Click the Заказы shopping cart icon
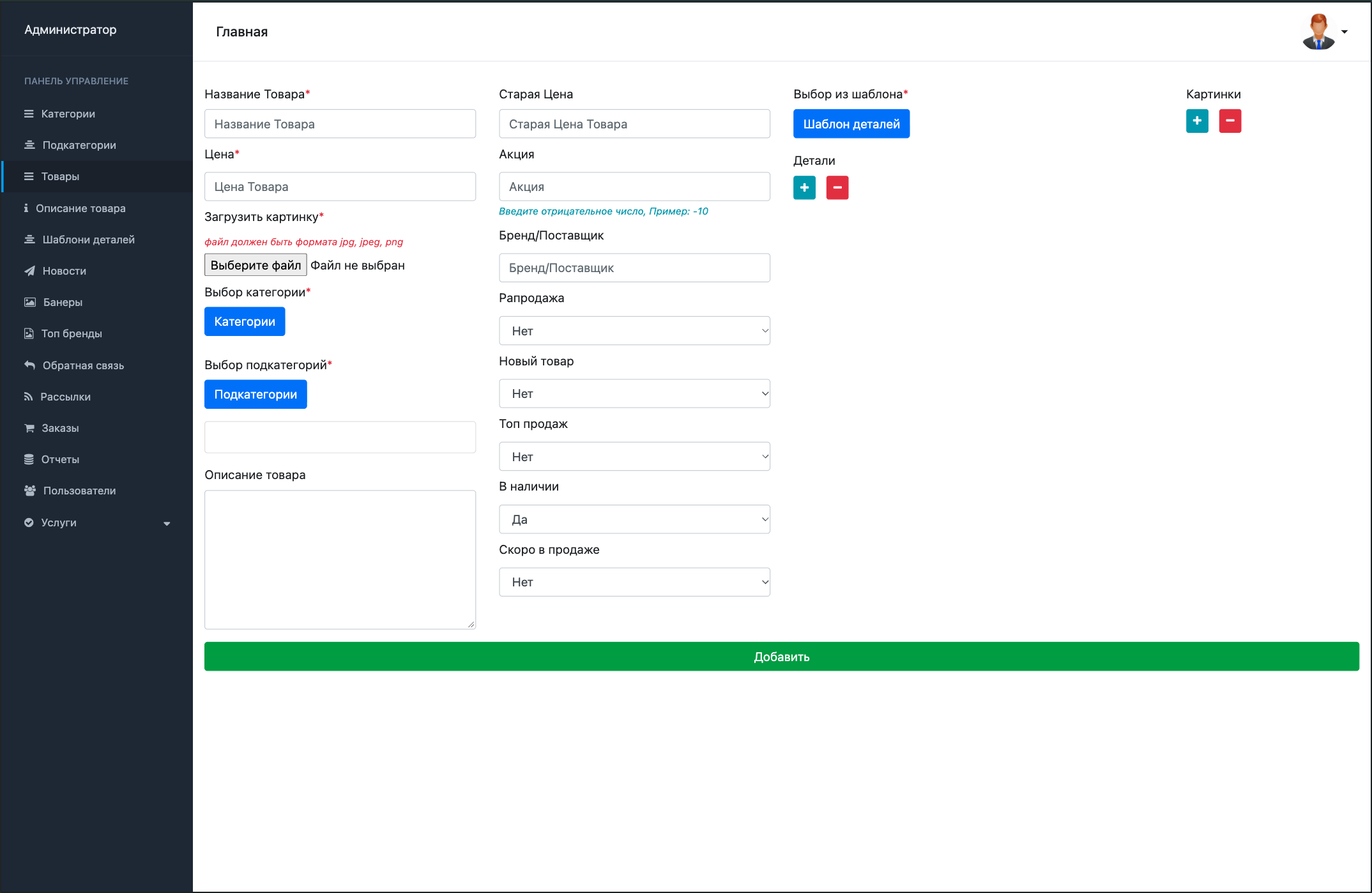This screenshot has width=1372, height=893. coord(29,428)
